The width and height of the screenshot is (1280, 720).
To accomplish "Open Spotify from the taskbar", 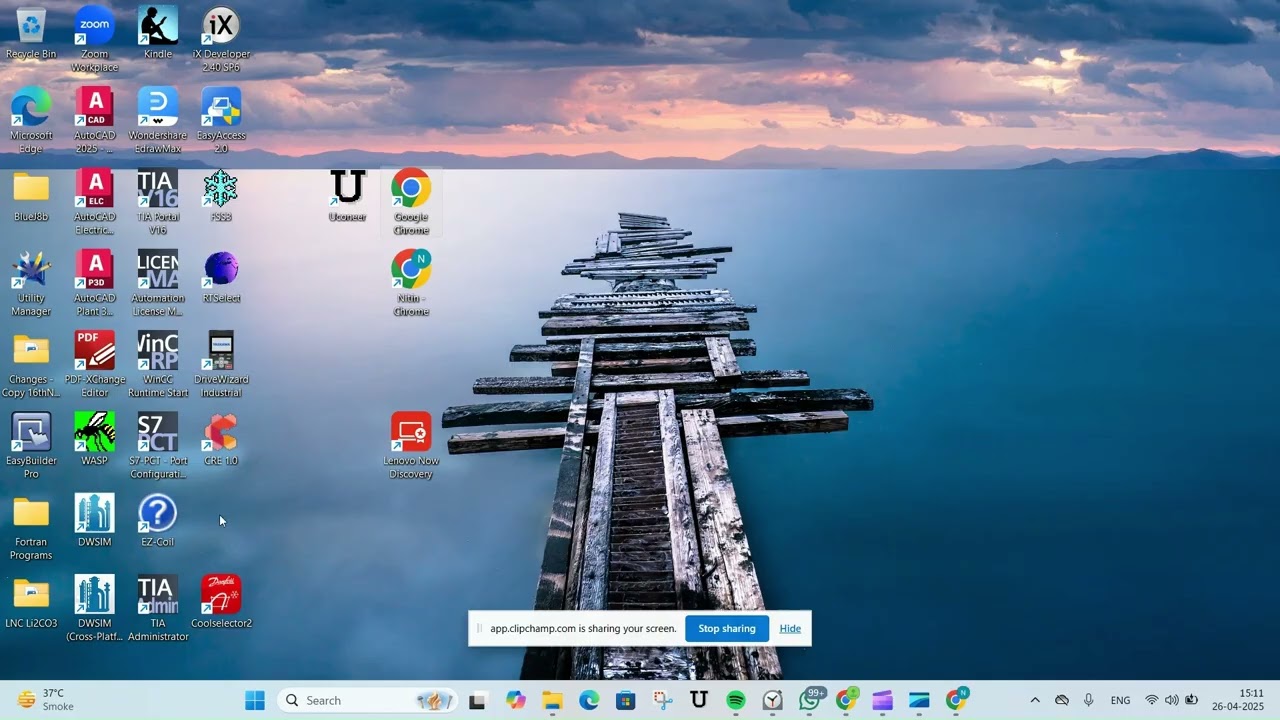I will [x=736, y=700].
